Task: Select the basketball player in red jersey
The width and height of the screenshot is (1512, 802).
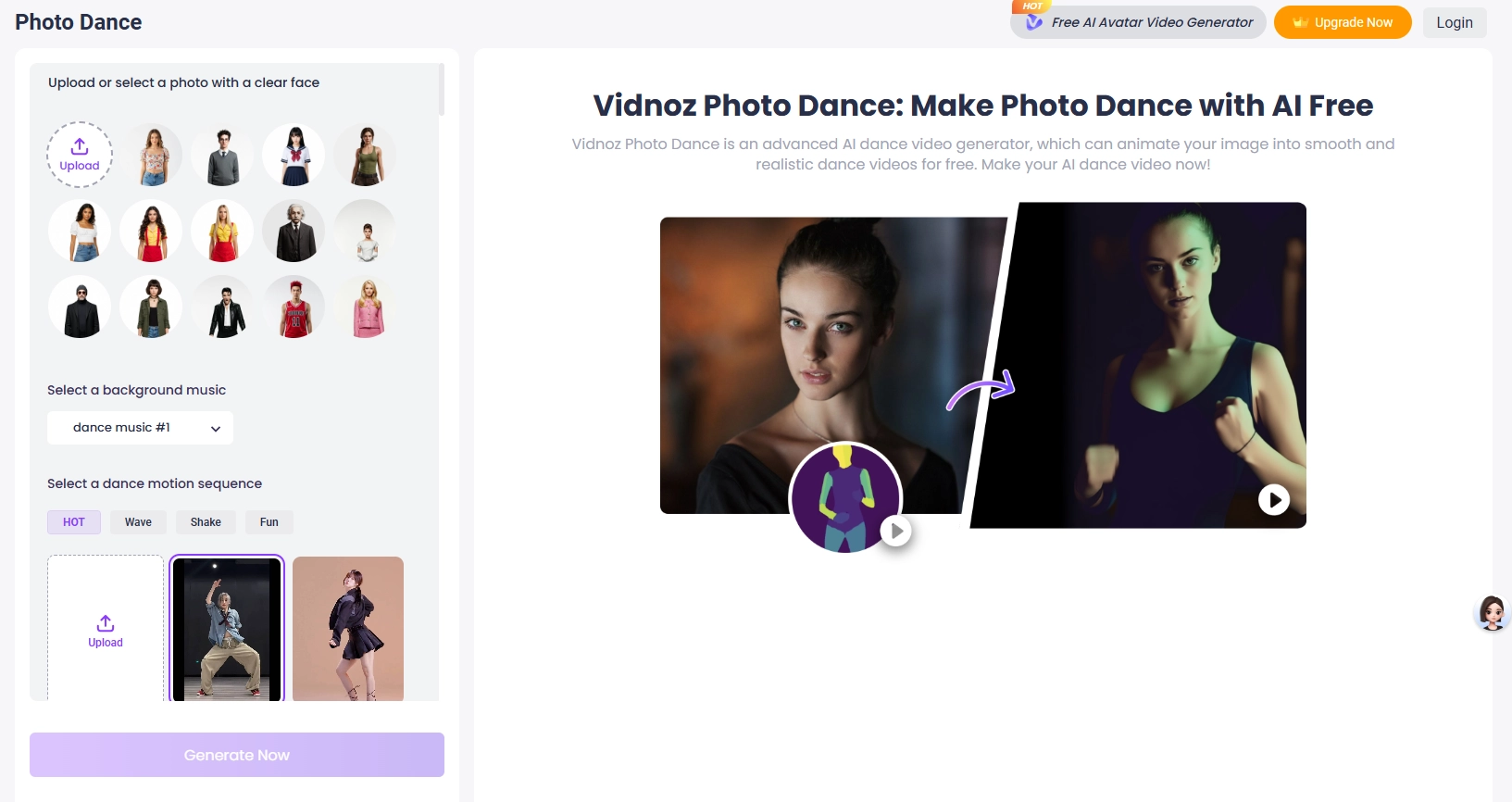Action: point(294,307)
